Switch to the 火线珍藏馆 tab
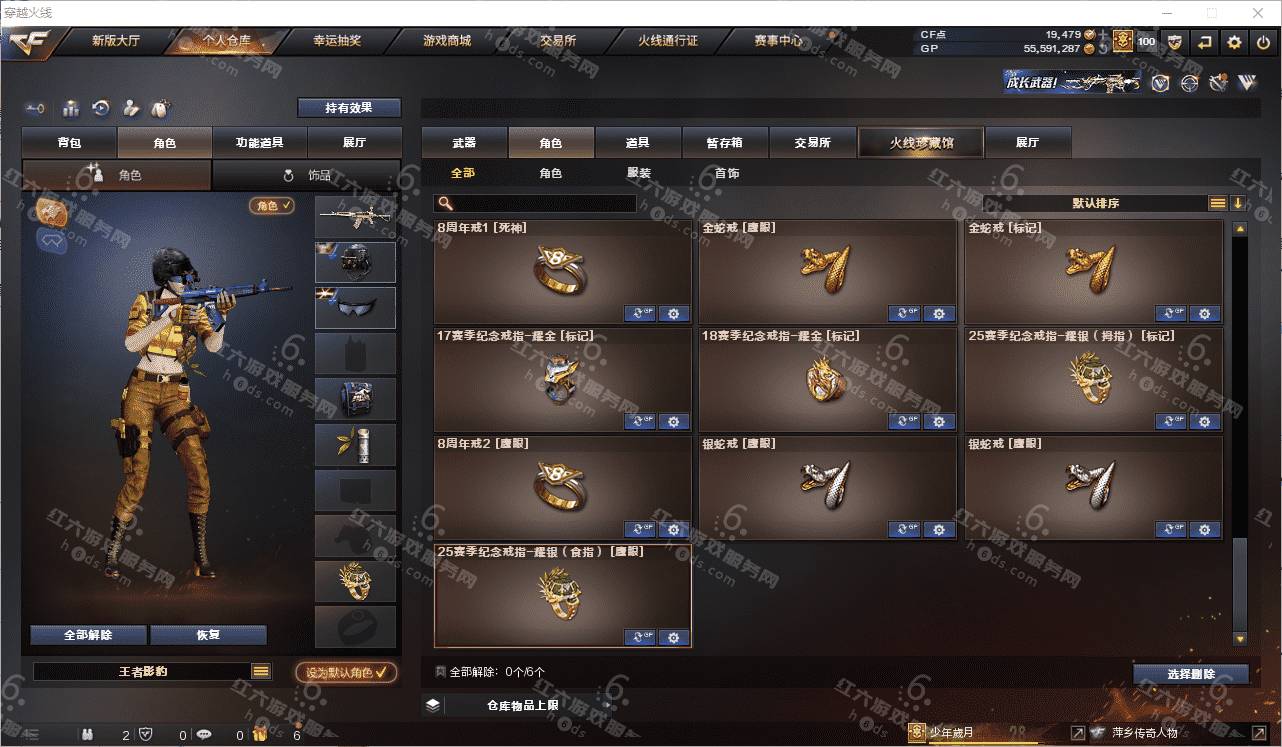The image size is (1282, 747). click(x=921, y=142)
